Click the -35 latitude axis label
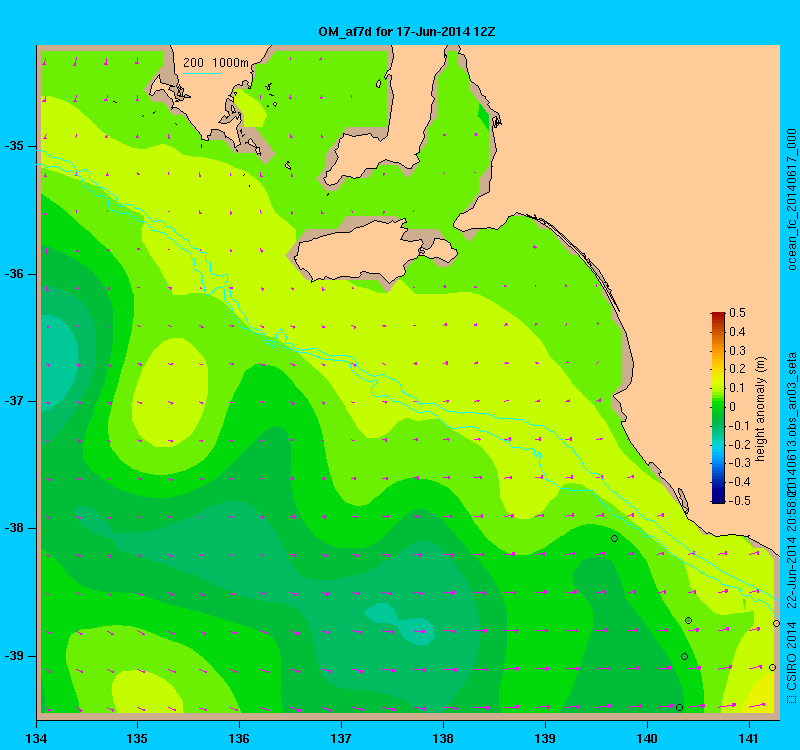Screen dimensions: 800x750 coord(14,146)
